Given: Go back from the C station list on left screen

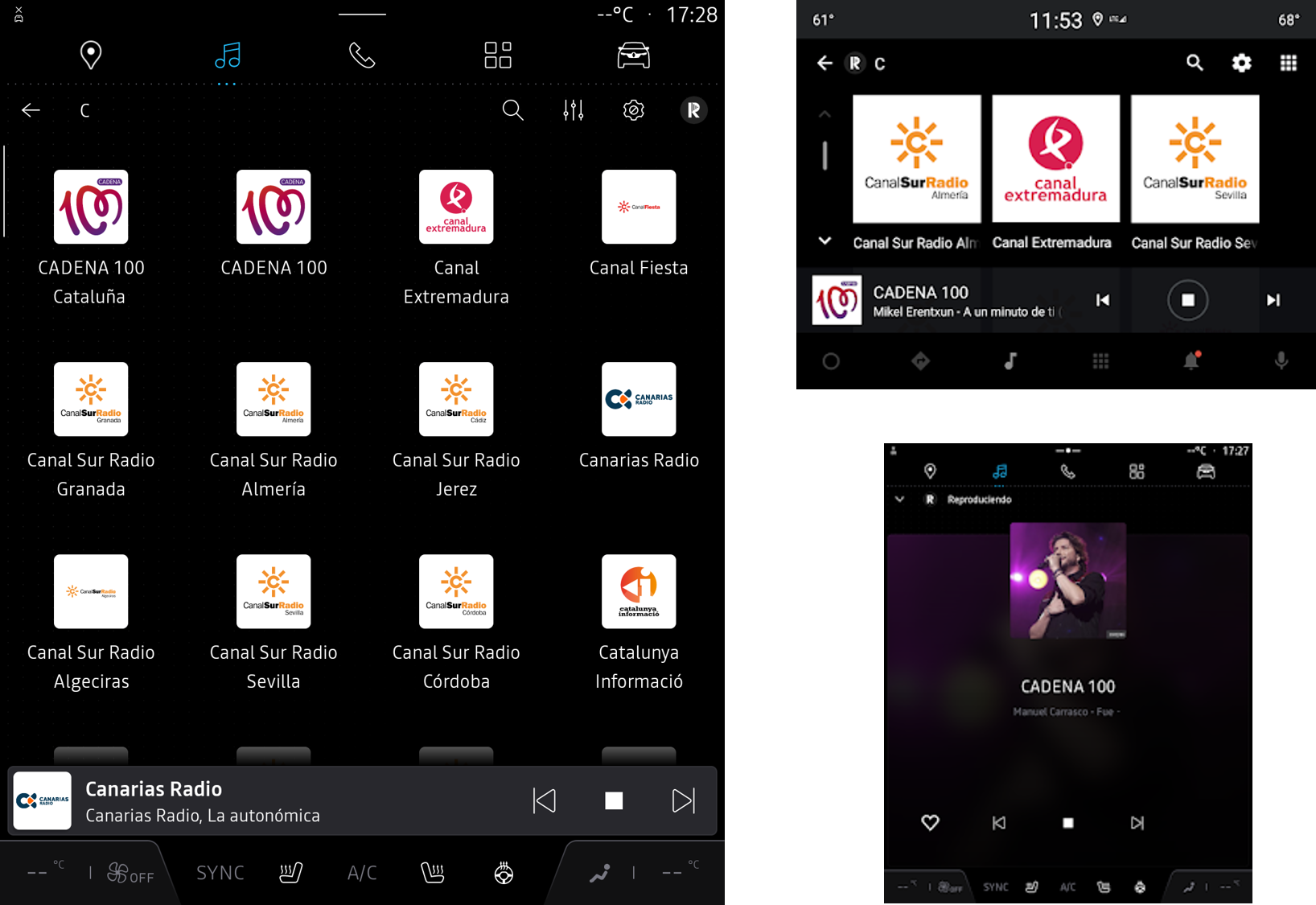Looking at the screenshot, I should tap(31, 110).
